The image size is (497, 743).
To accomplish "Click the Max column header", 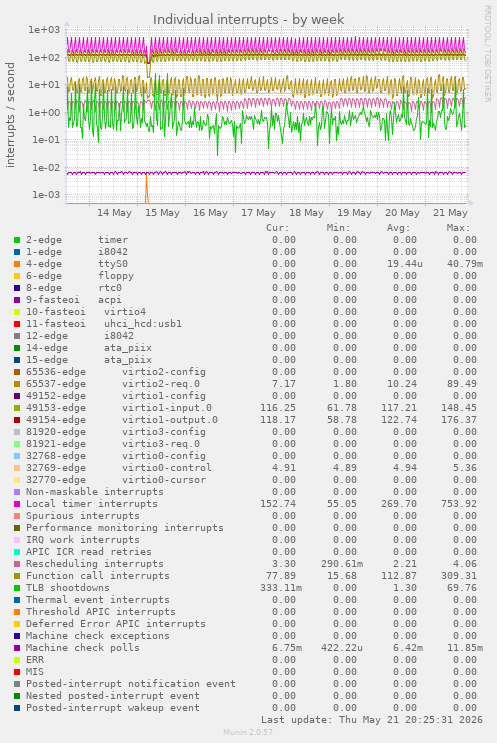I will point(458,228).
